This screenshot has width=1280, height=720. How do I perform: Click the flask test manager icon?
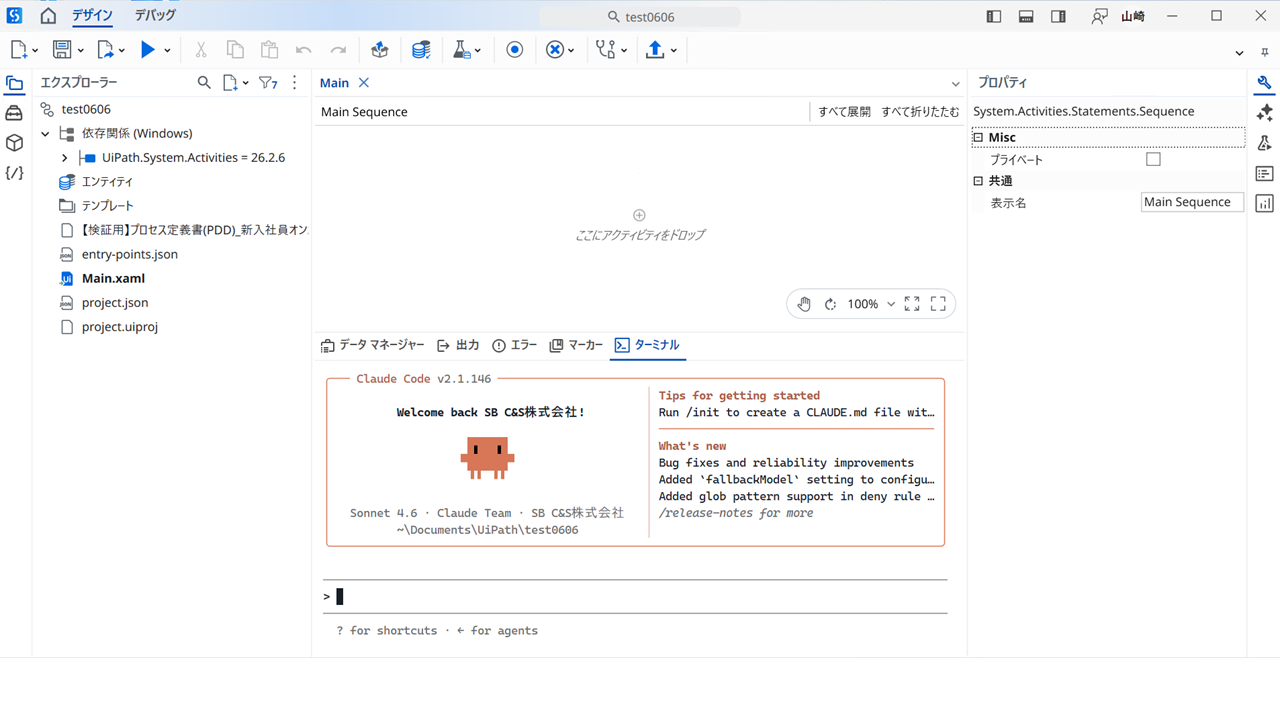click(461, 50)
